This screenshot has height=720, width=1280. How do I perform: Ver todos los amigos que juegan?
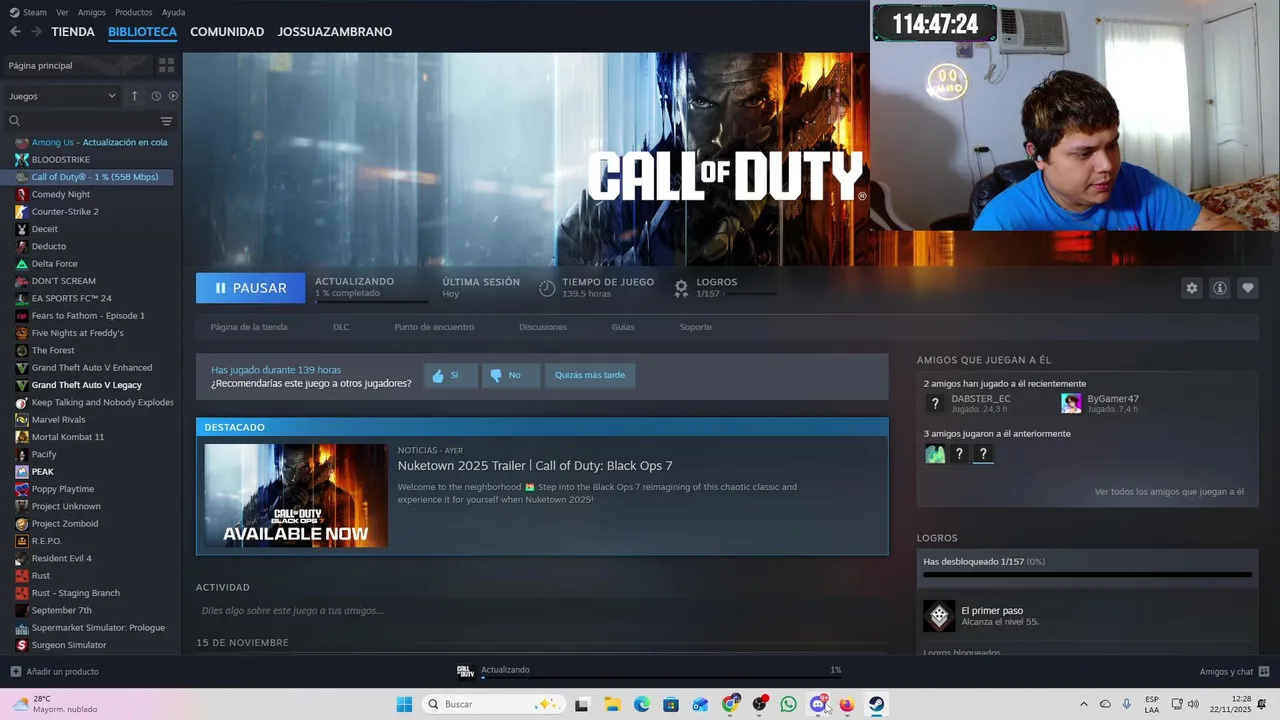1169,492
